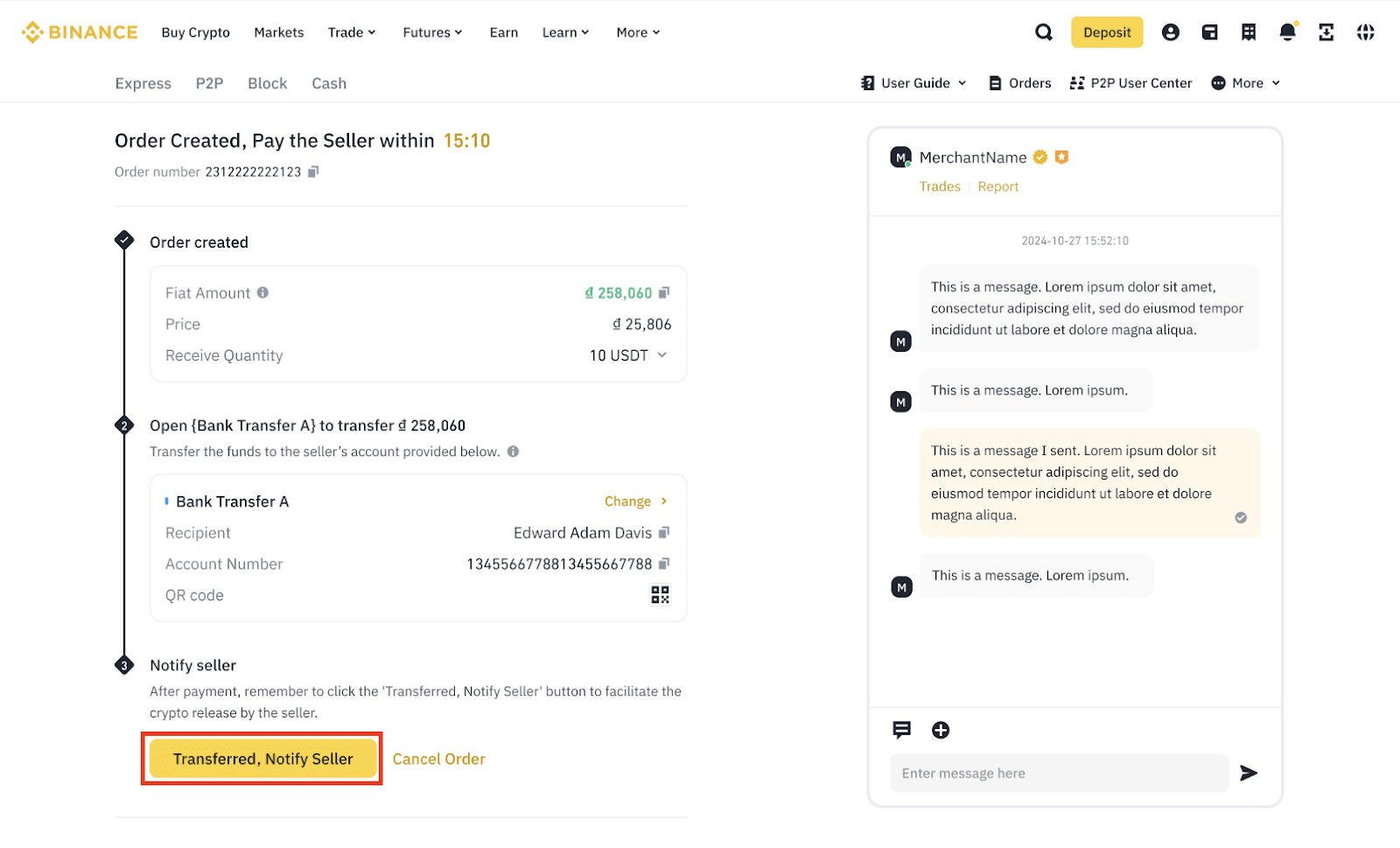Viewport: 1400px width, 848px height.
Task: Copy the account number
Action: pos(664,564)
